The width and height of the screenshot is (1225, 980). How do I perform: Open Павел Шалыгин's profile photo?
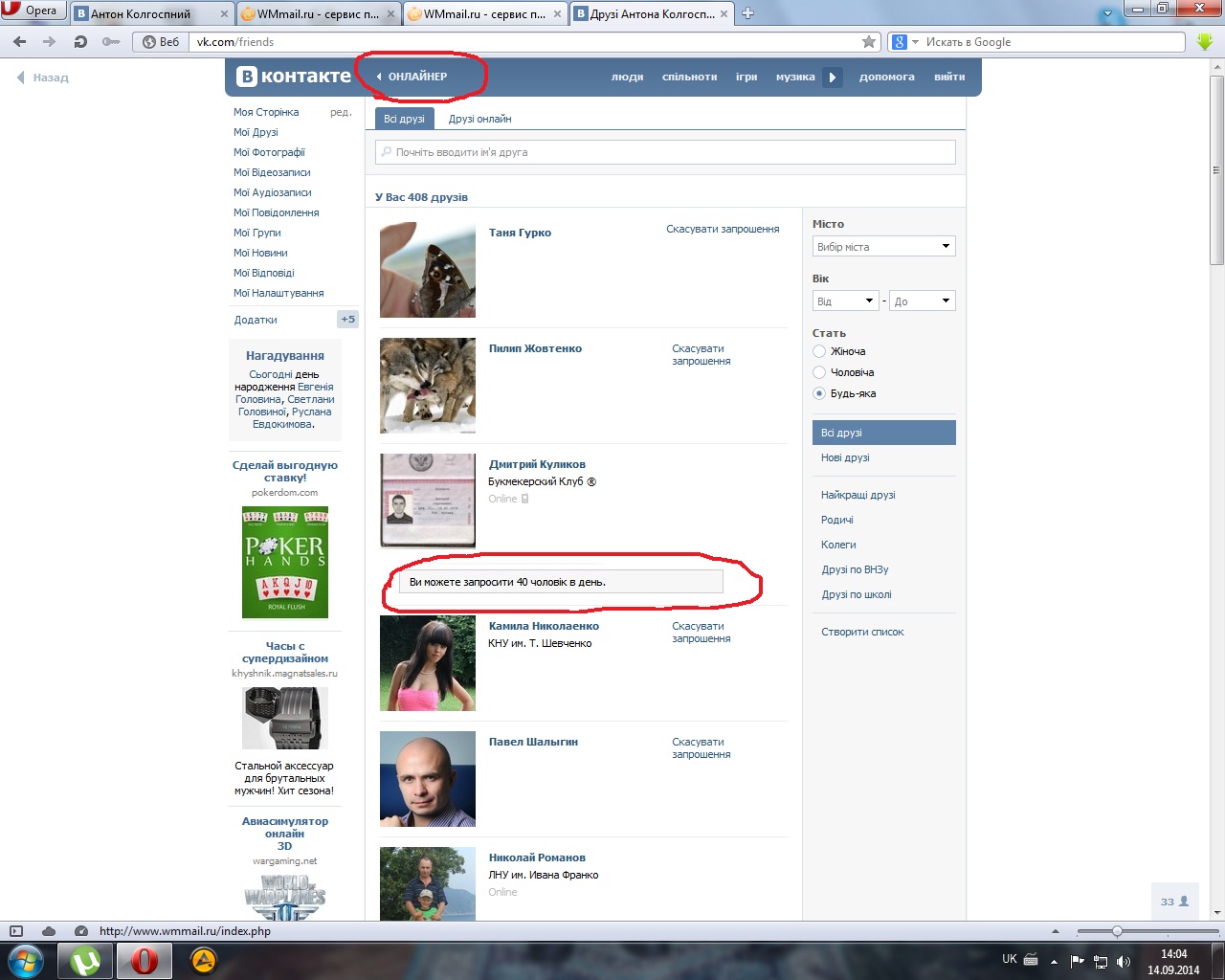[x=428, y=779]
